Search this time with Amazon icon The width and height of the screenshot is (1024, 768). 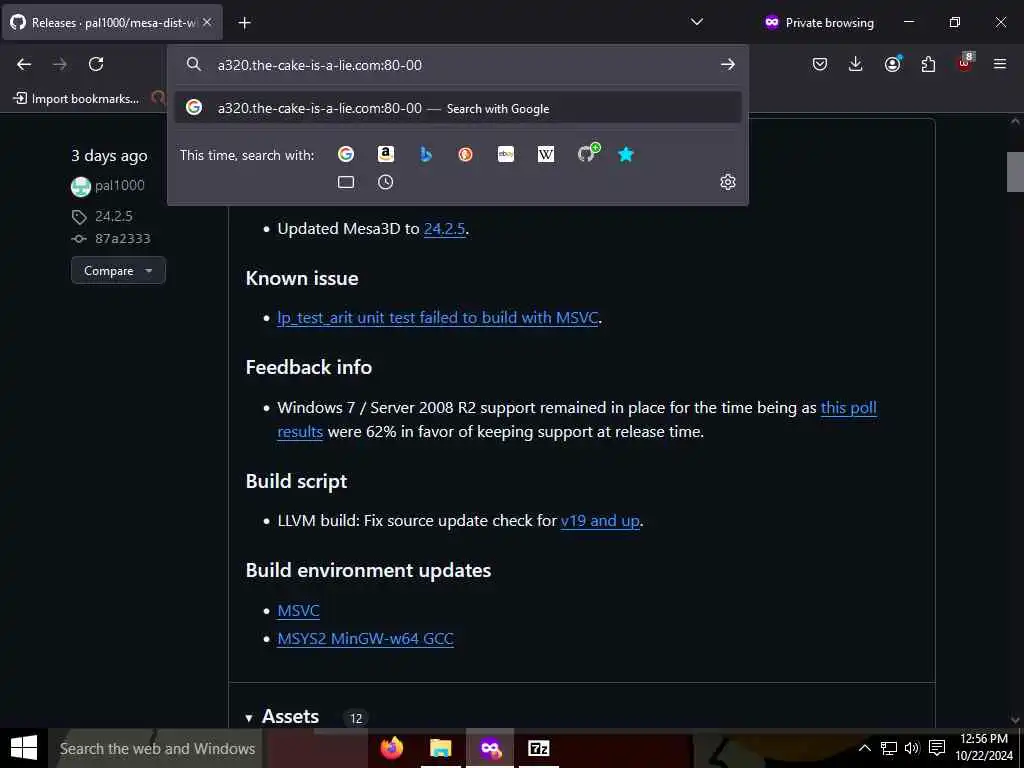pyautogui.click(x=386, y=154)
